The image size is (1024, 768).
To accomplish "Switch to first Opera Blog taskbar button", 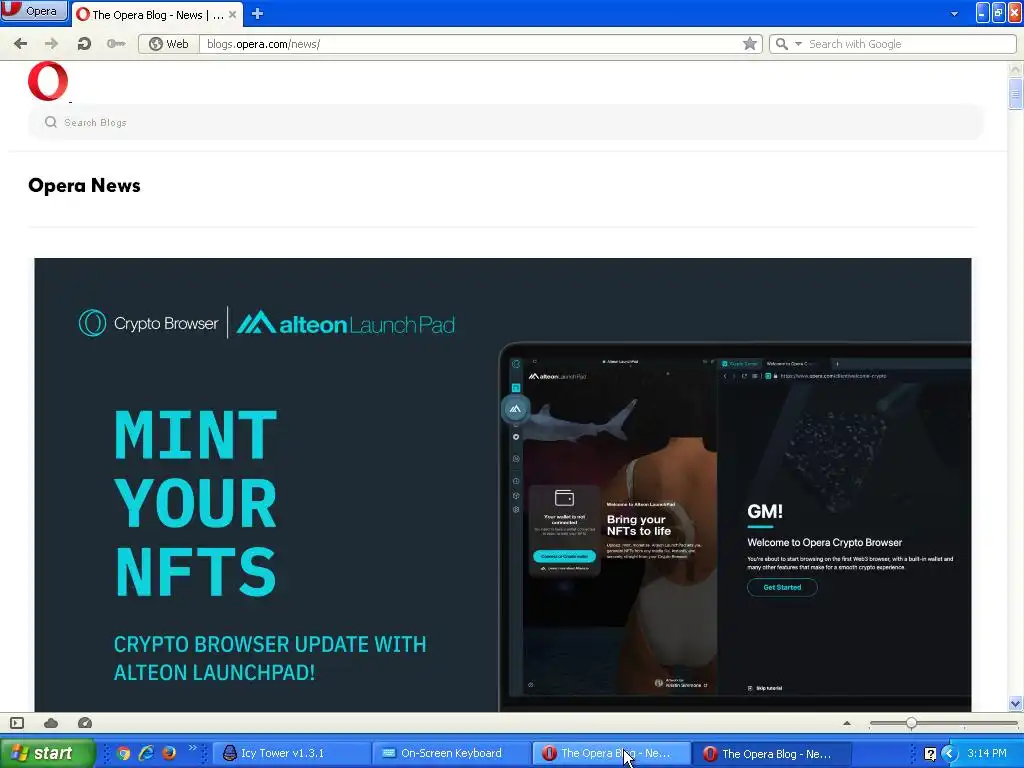I will [x=612, y=753].
